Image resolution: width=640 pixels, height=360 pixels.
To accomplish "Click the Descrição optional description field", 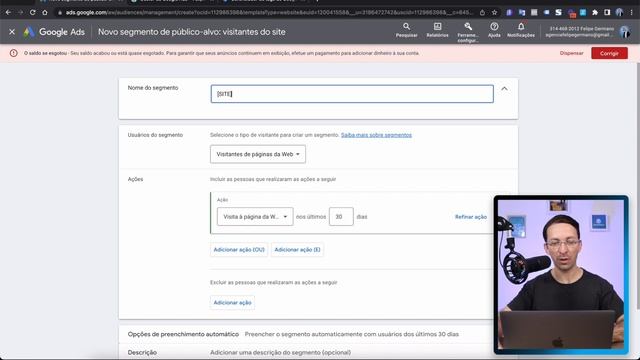I will tap(280, 352).
